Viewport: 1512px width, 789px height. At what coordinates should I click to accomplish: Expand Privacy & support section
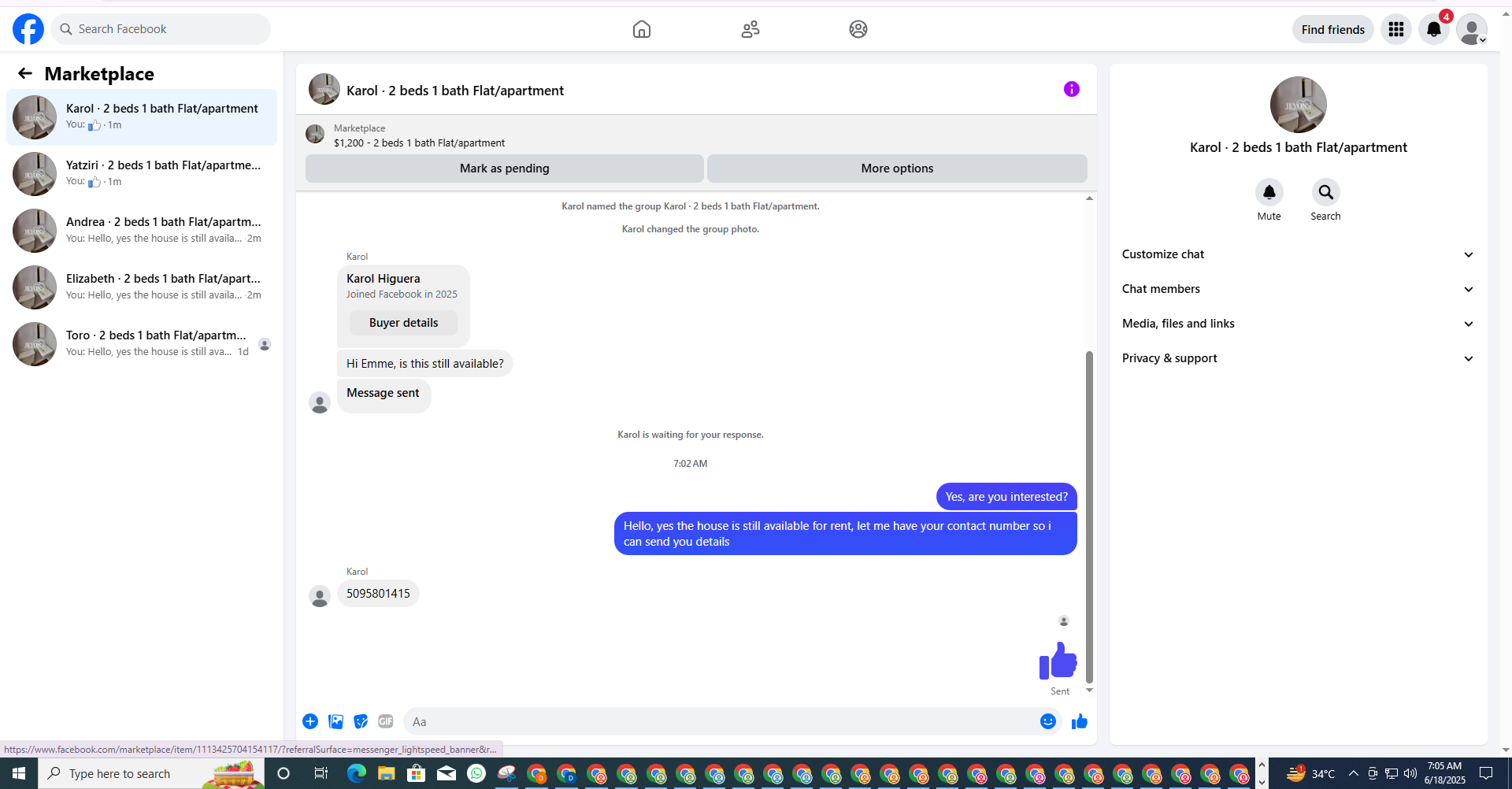click(x=1298, y=358)
